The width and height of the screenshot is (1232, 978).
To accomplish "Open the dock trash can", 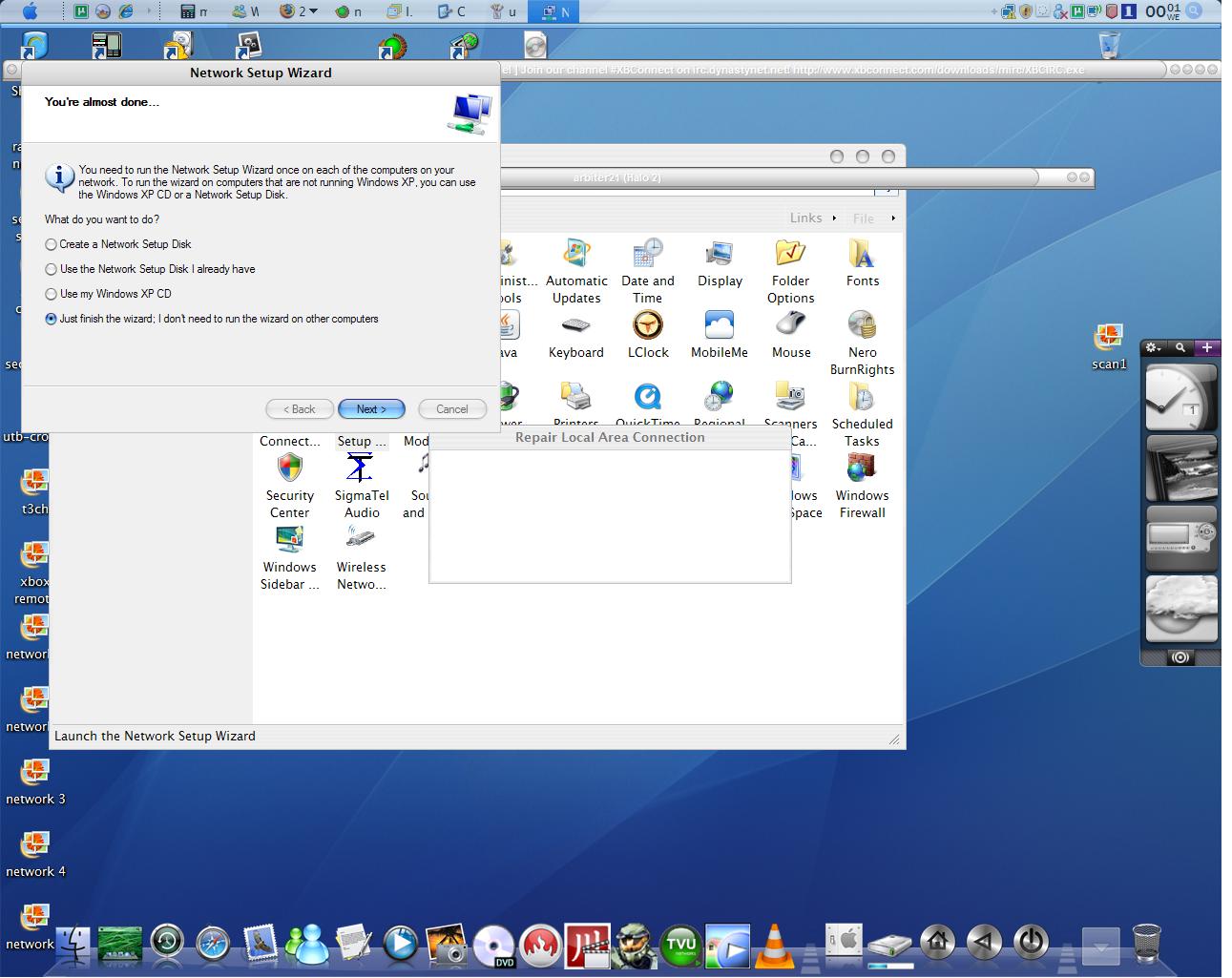I will [1146, 944].
